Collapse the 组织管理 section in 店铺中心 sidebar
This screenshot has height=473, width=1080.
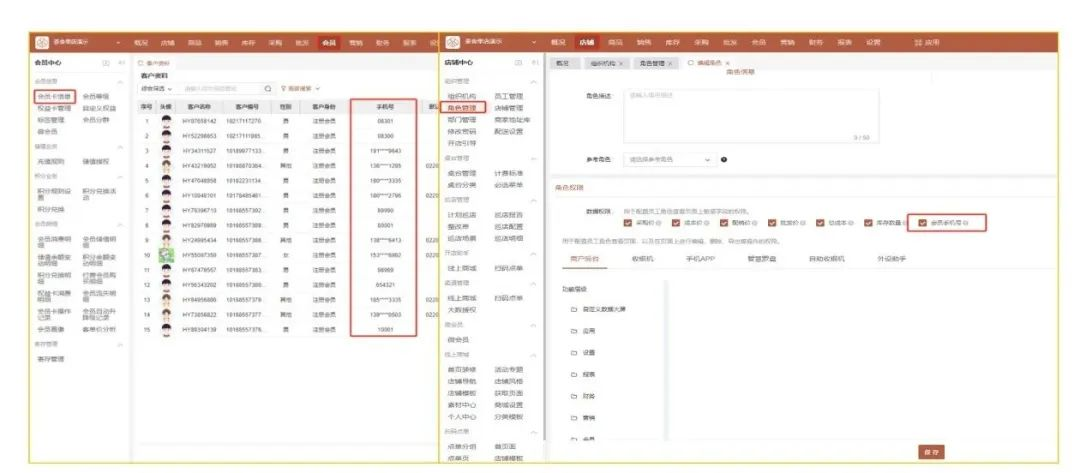[533, 81]
